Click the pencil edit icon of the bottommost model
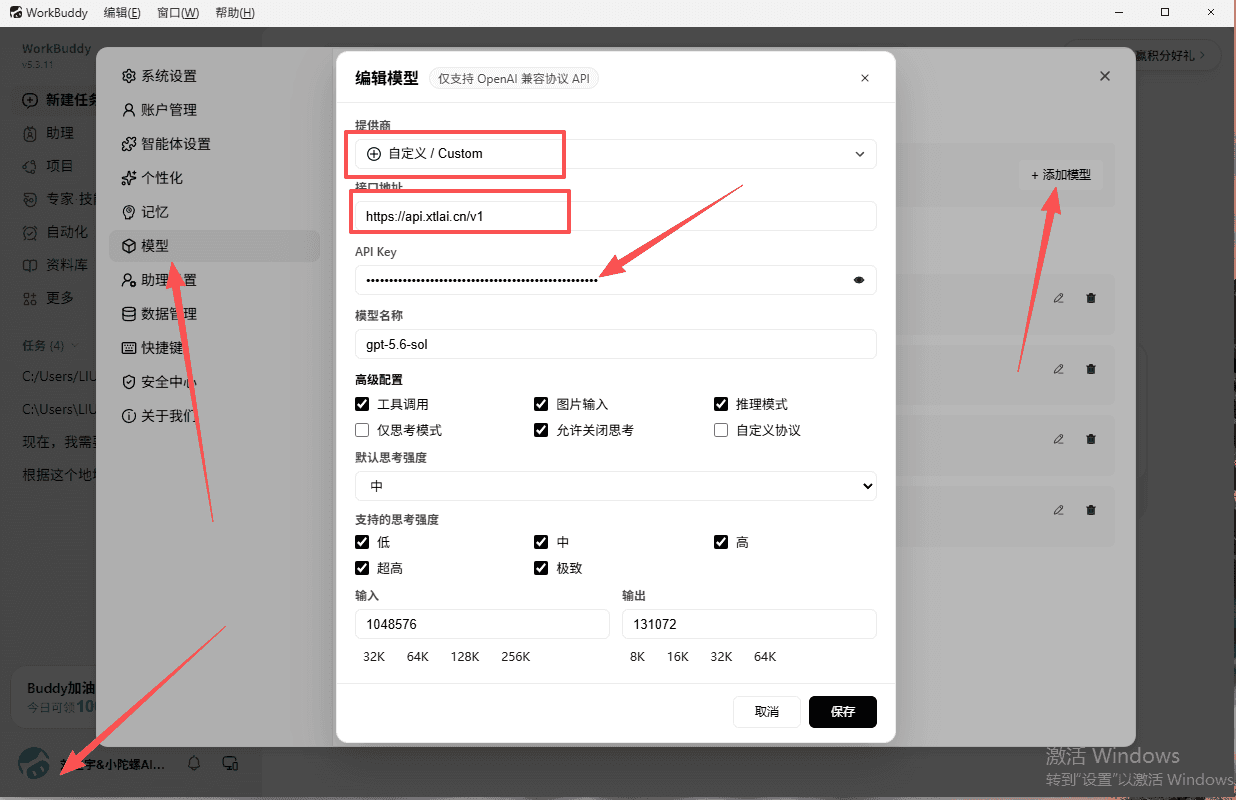Image resolution: width=1236 pixels, height=800 pixels. (1058, 510)
